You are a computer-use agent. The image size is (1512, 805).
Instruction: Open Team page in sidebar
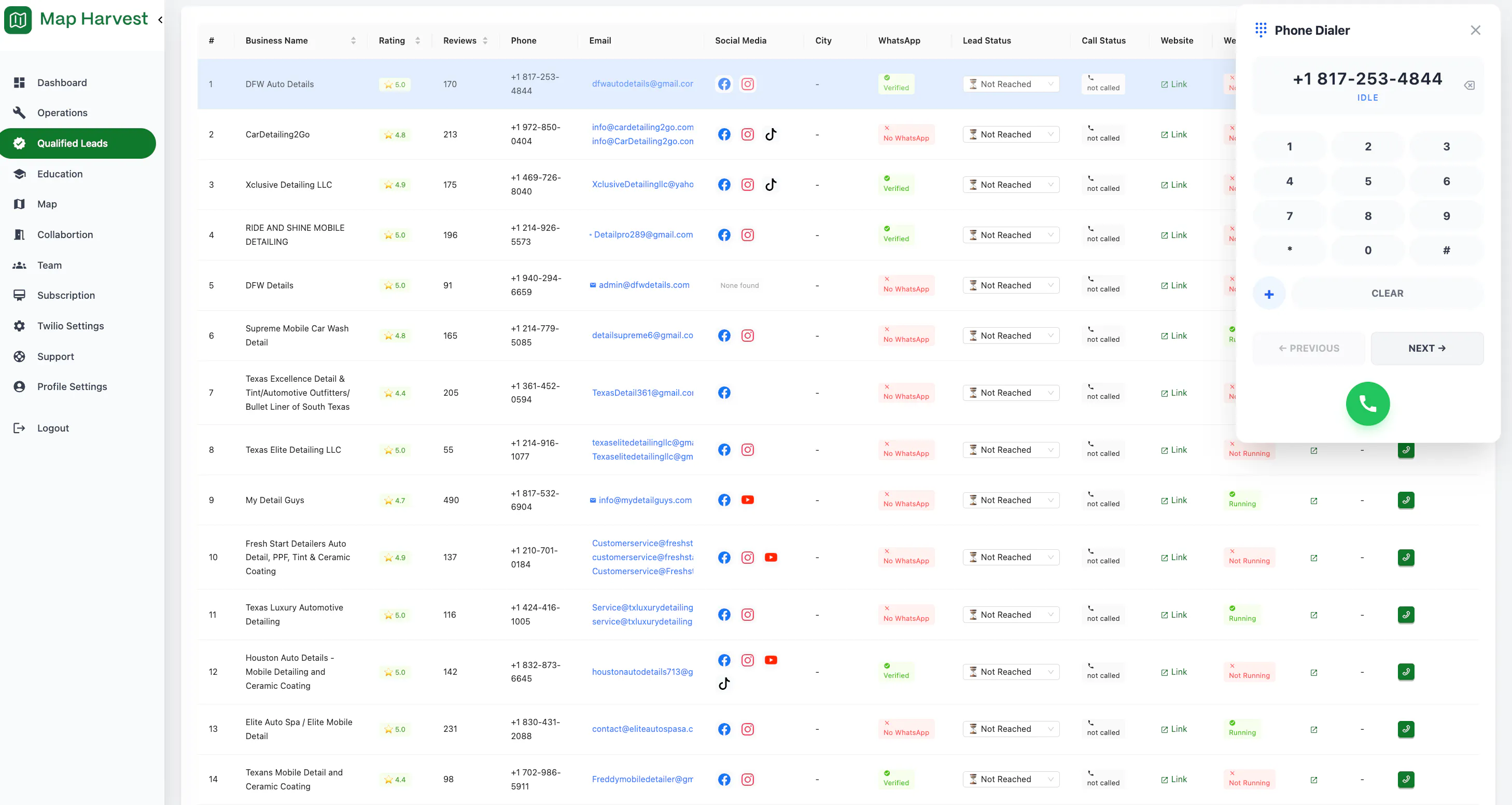(49, 266)
